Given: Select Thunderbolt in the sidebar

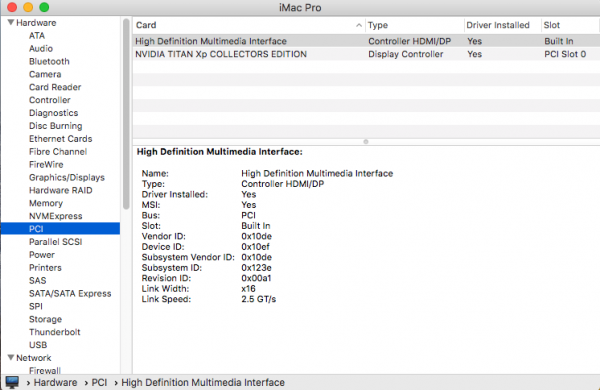Looking at the screenshot, I should pyautogui.click(x=55, y=332).
